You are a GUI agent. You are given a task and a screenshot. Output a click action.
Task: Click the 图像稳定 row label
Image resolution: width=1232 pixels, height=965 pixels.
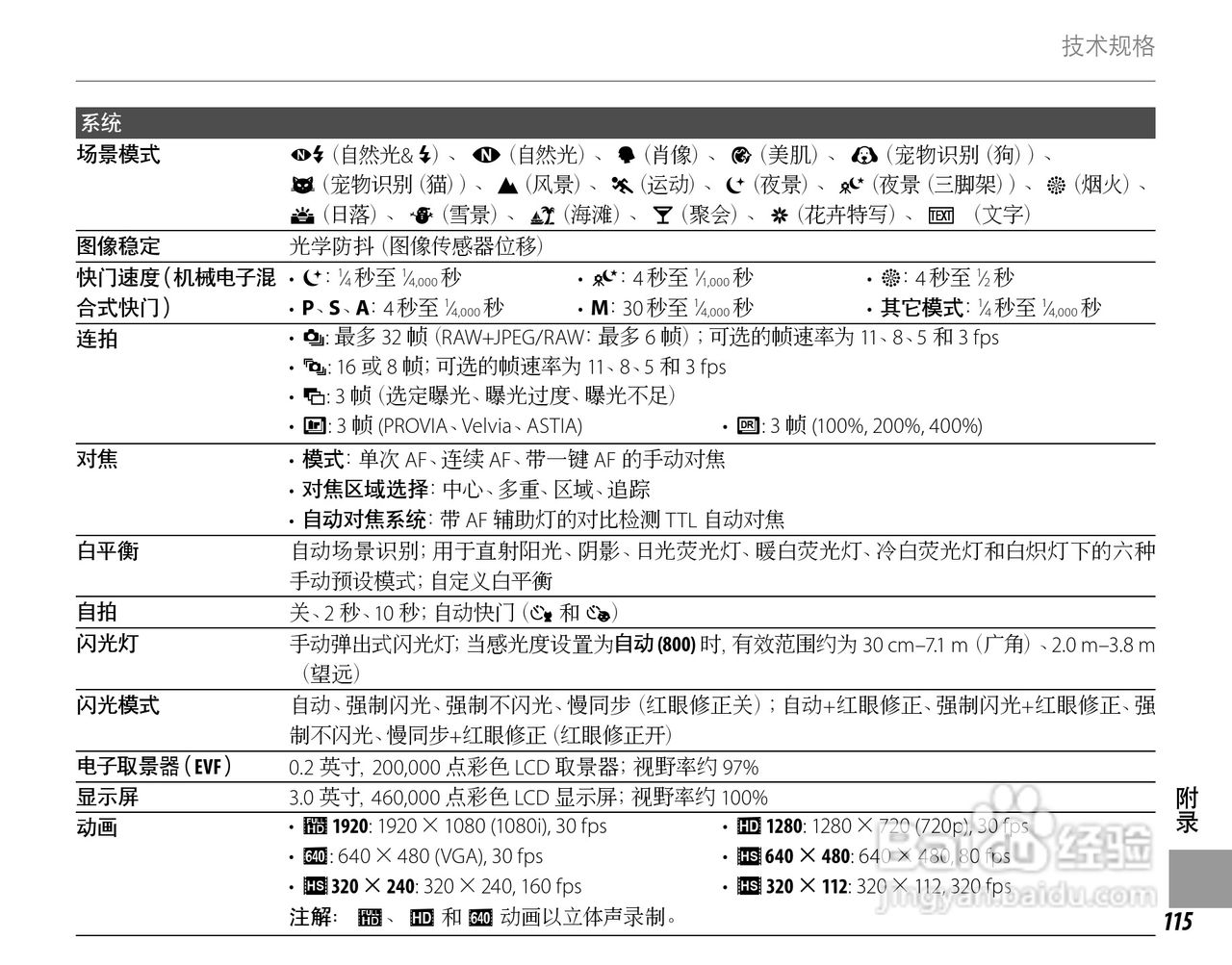coord(118,246)
